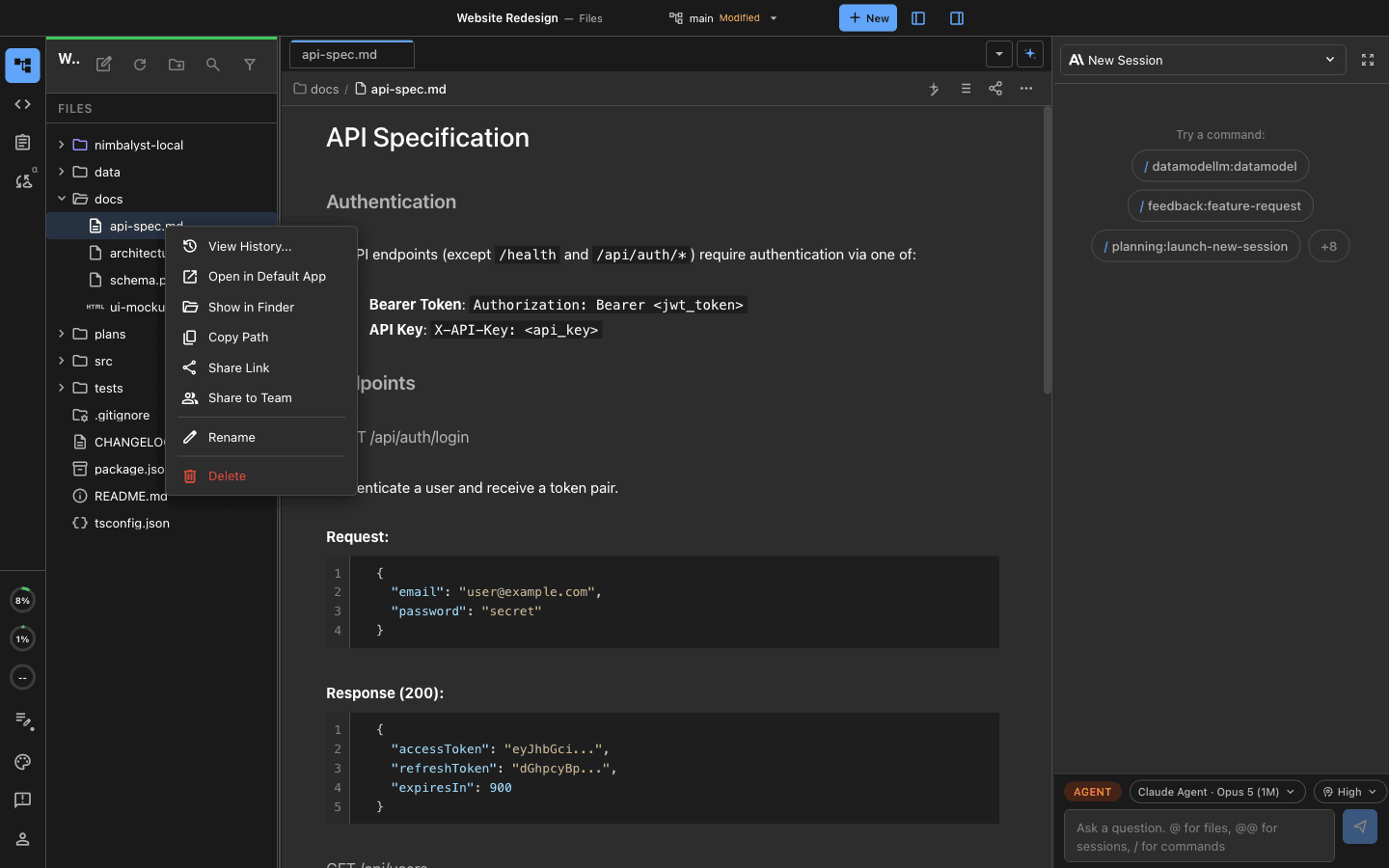Screen dimensions: 1389x868
Task: Expand the session panel to fullscreen
Action: pos(1368,60)
